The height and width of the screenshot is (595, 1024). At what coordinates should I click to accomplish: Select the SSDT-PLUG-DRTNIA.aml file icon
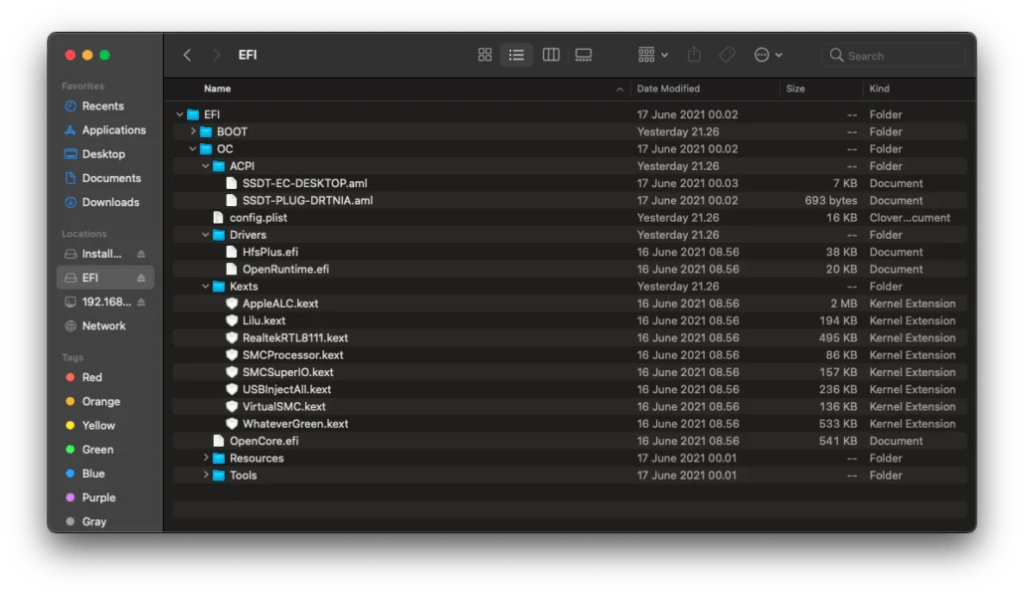[231, 201]
